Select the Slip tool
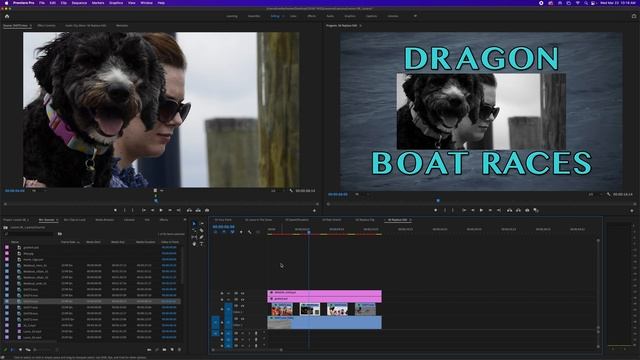The height and width of the screenshot is (360, 640). (x=194, y=237)
